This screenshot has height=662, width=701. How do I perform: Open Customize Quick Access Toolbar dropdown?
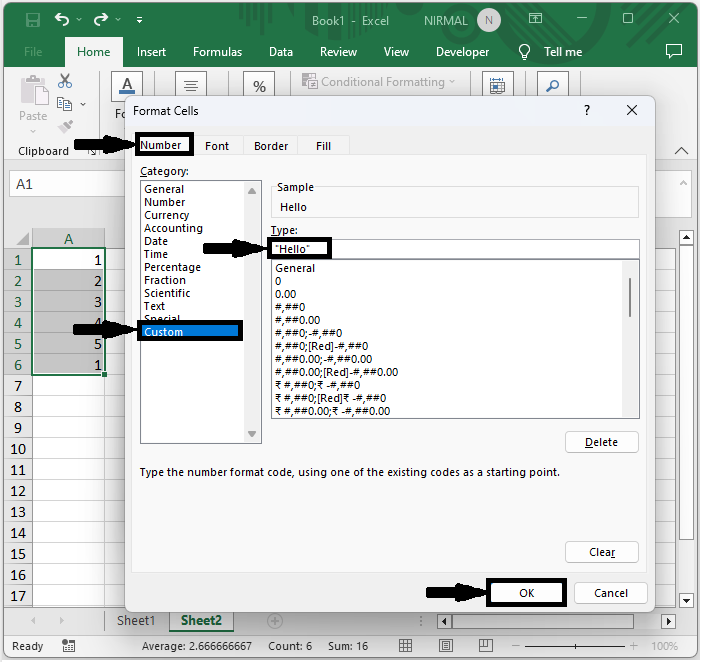[x=139, y=20]
